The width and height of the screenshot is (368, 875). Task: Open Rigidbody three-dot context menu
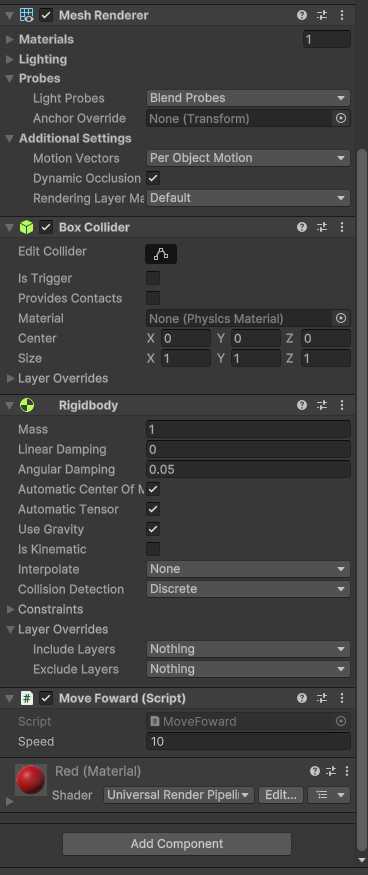pyautogui.click(x=342, y=405)
